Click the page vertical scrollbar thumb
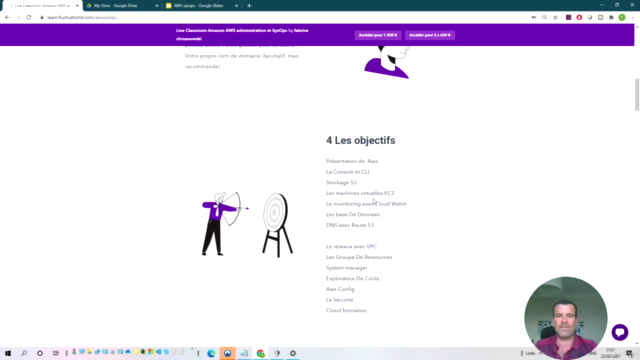This screenshot has width=640, height=360. (637, 95)
